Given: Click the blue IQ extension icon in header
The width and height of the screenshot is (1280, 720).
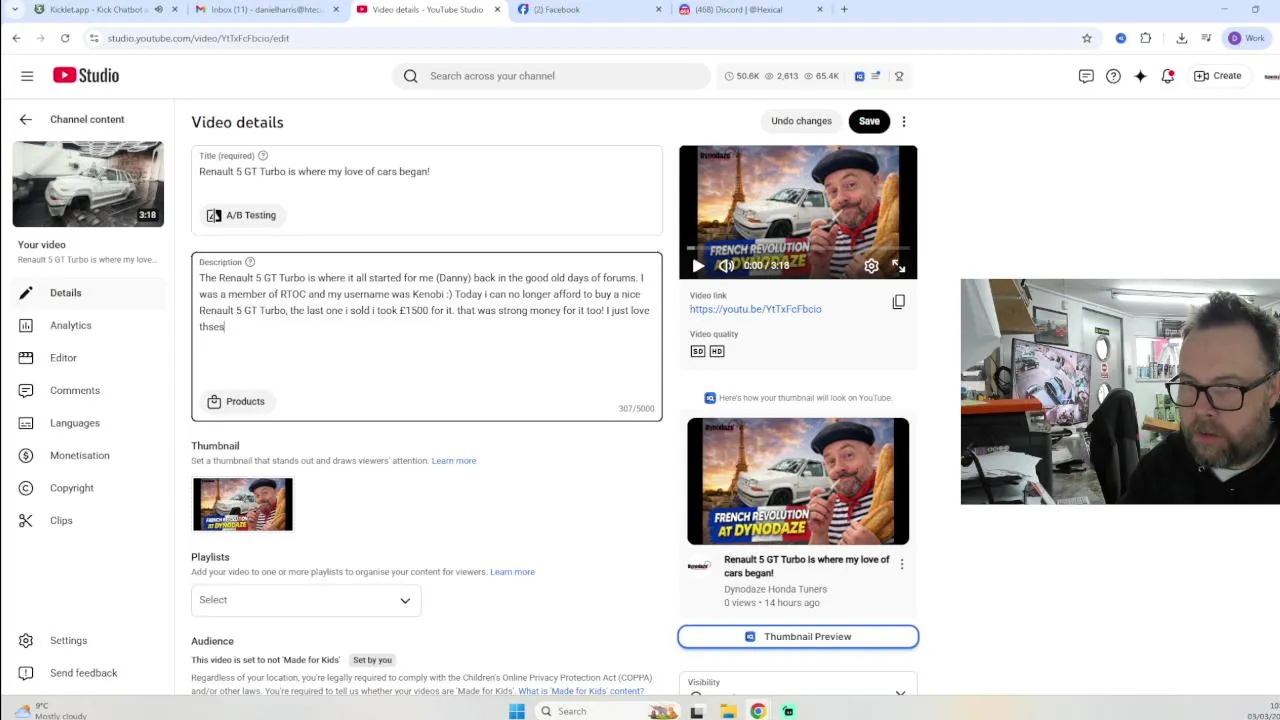Looking at the screenshot, I should 859,76.
